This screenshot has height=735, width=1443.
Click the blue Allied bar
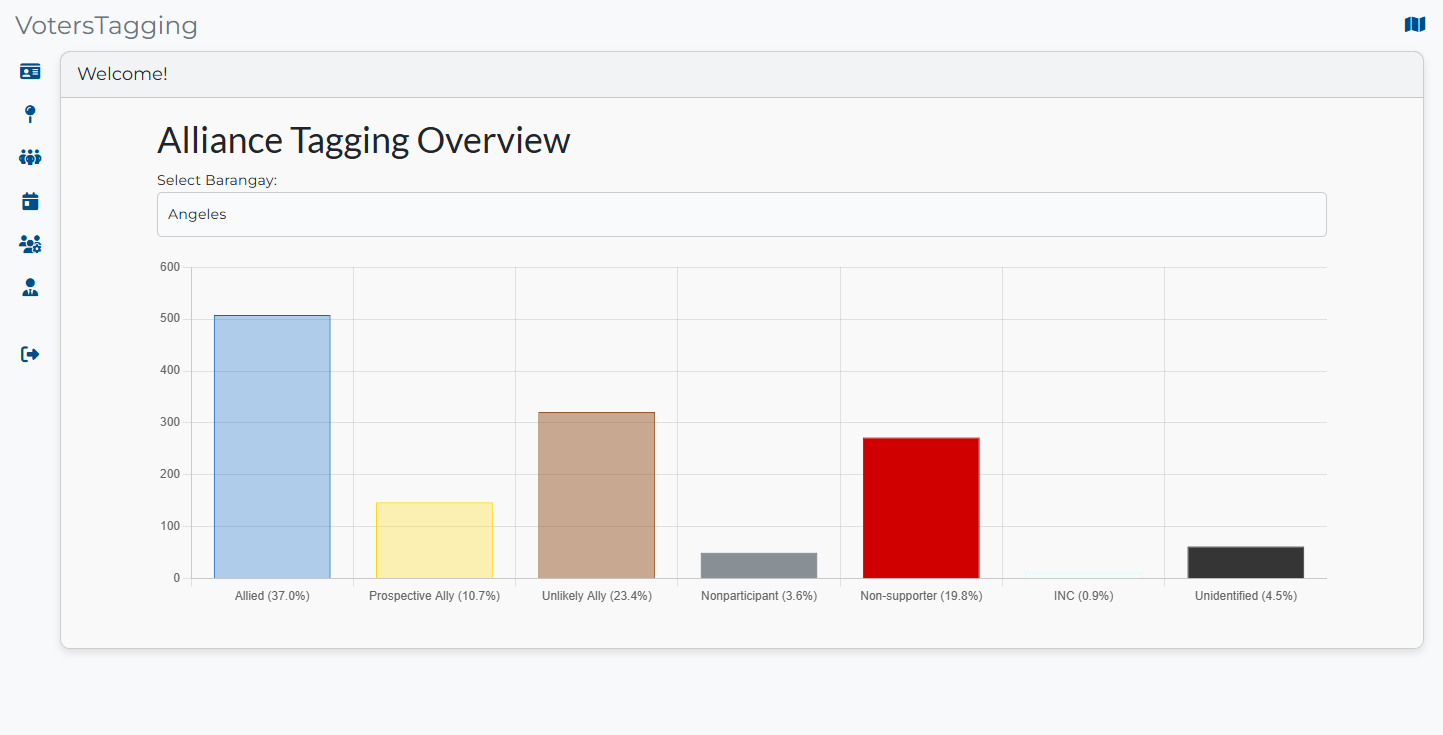[x=272, y=447]
